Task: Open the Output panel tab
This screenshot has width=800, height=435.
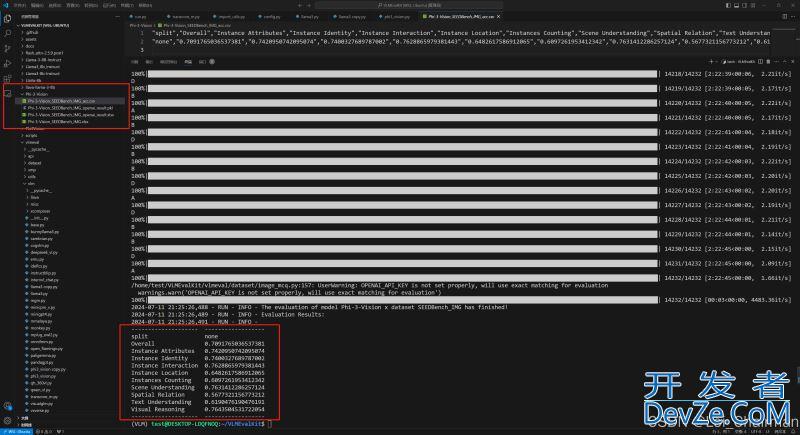Action: pyautogui.click(x=149, y=62)
